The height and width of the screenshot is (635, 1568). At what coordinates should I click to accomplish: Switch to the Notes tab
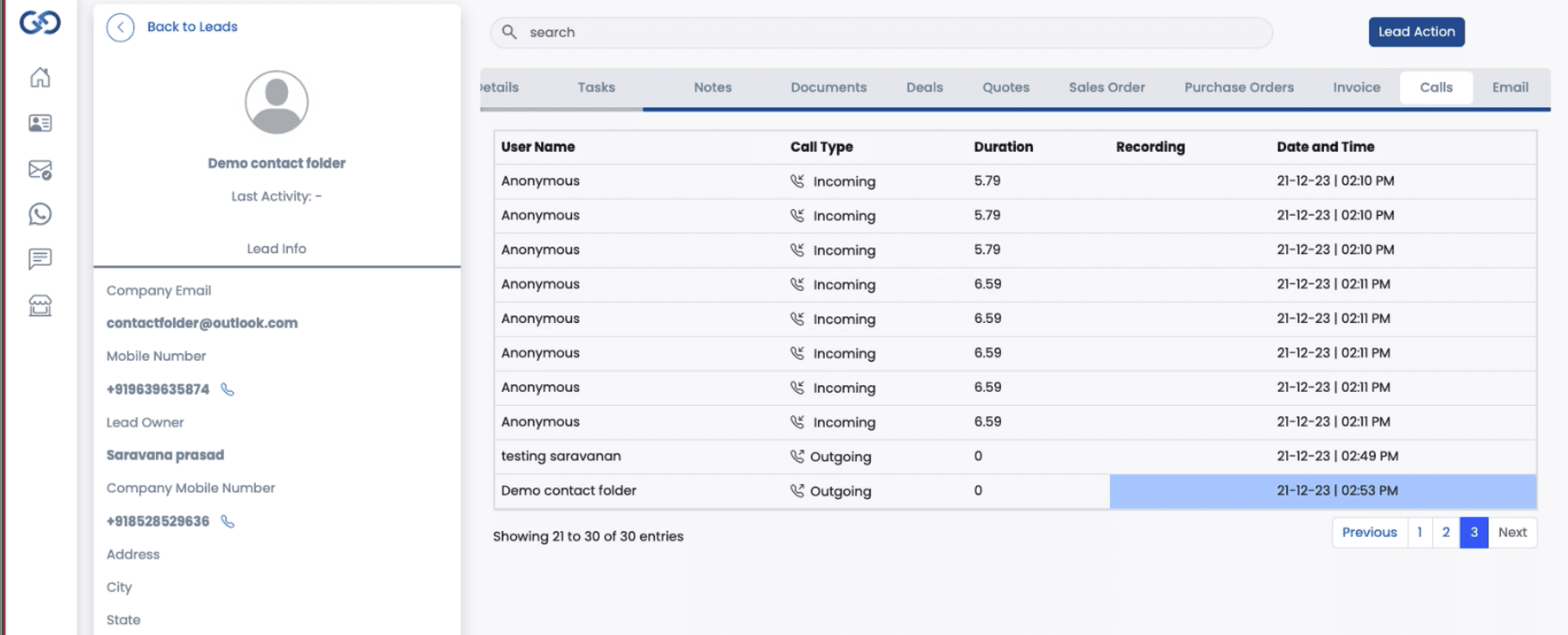(712, 87)
